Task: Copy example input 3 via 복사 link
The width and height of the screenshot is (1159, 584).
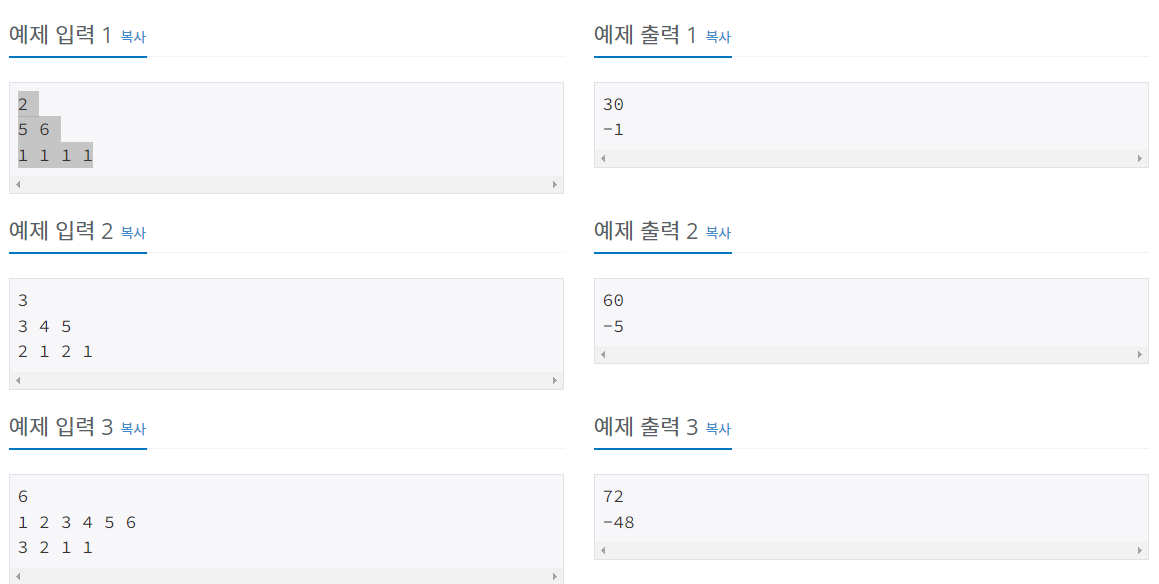Action: pyautogui.click(x=133, y=428)
